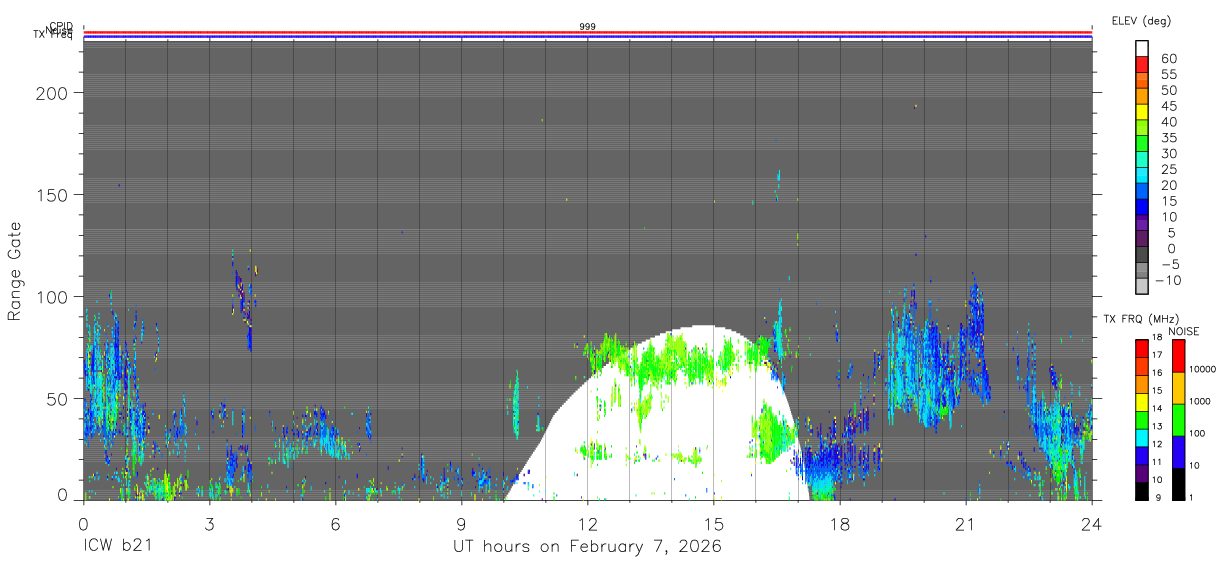Image resolution: width=1228 pixels, height=567 pixels.
Task: Pick the yellow swatch in TX FRQ legend
Action: tap(1142, 402)
